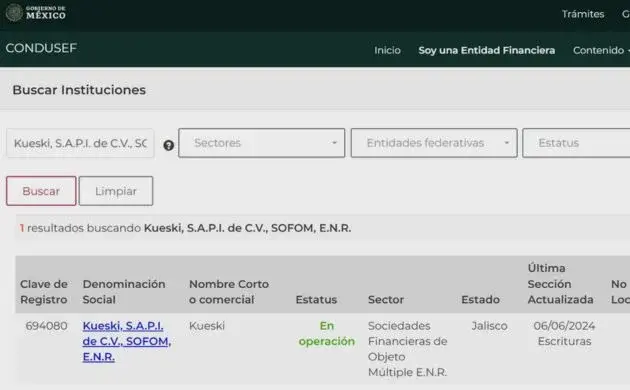Open the Entidades federativas dropdown
630x390 pixels.
point(434,143)
